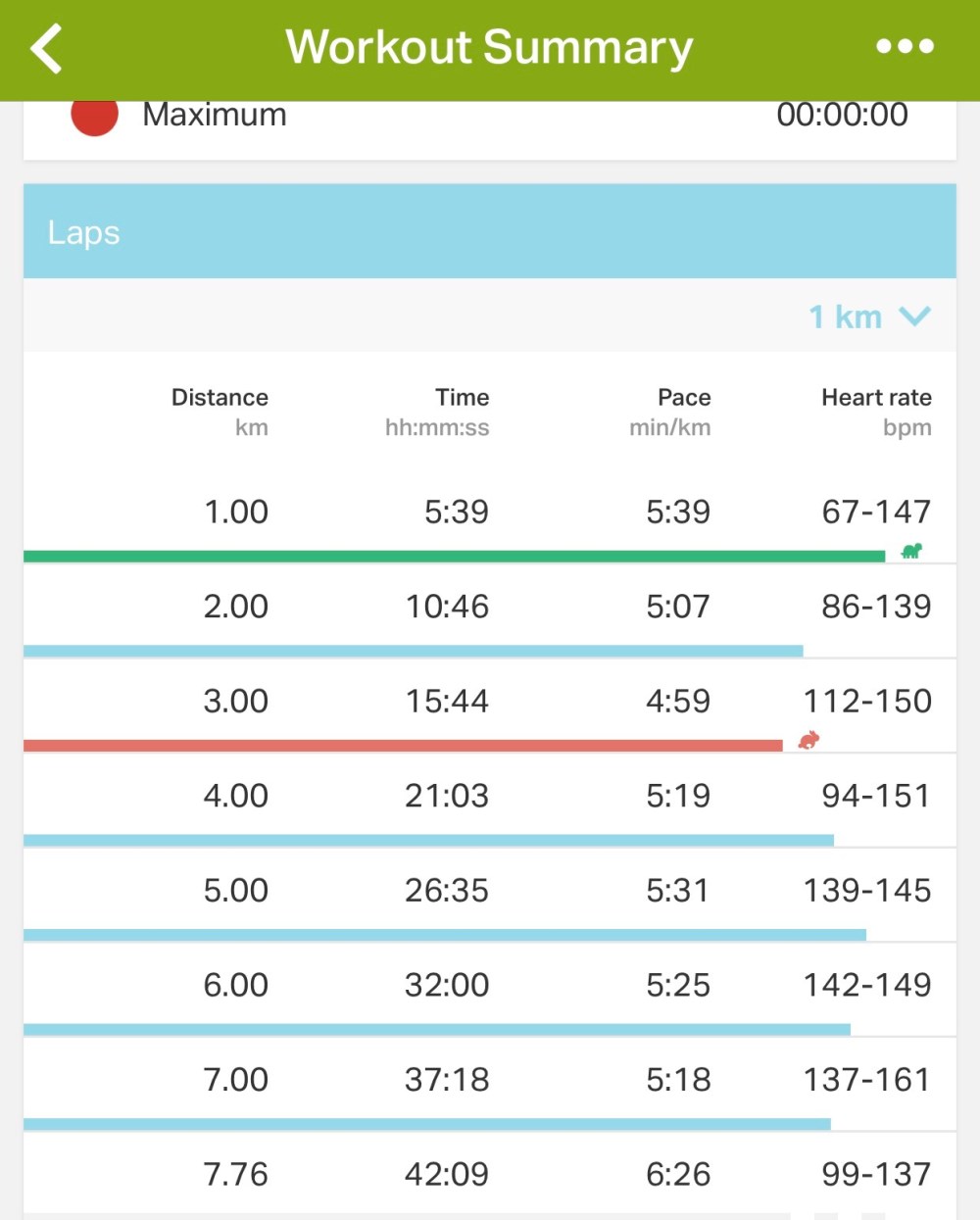The width and height of the screenshot is (980, 1220).
Task: Click the green pace bar for lap 1
Action: (454, 557)
